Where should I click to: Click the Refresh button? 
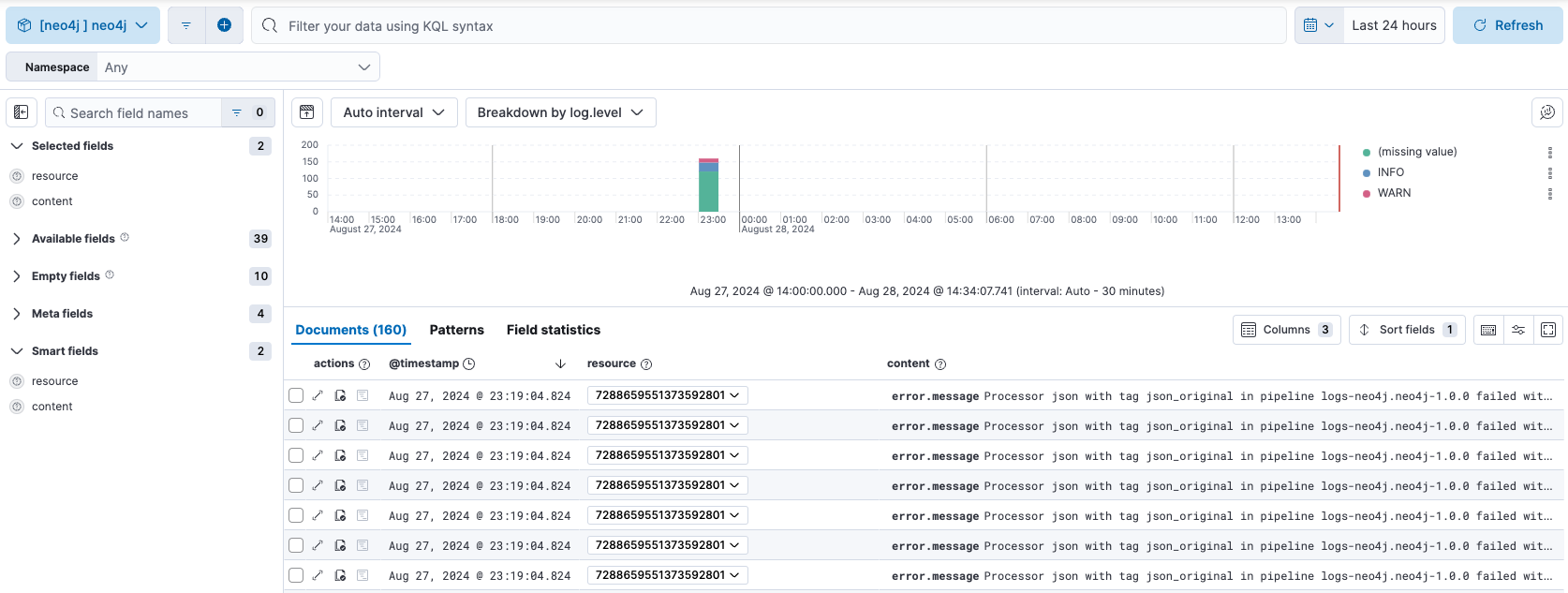pyautogui.click(x=1507, y=25)
